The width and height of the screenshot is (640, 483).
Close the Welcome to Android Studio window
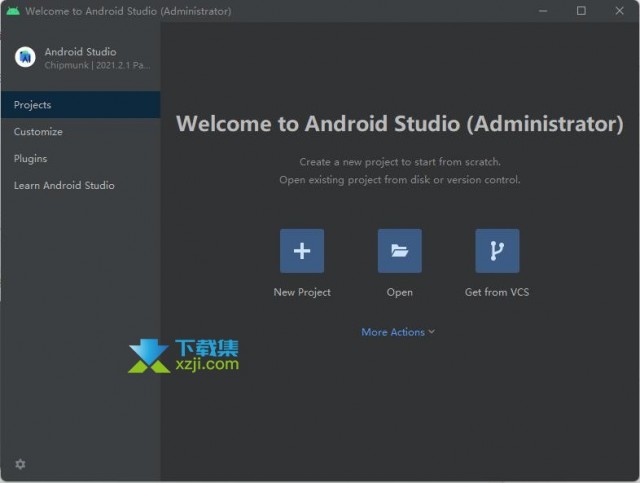click(619, 11)
